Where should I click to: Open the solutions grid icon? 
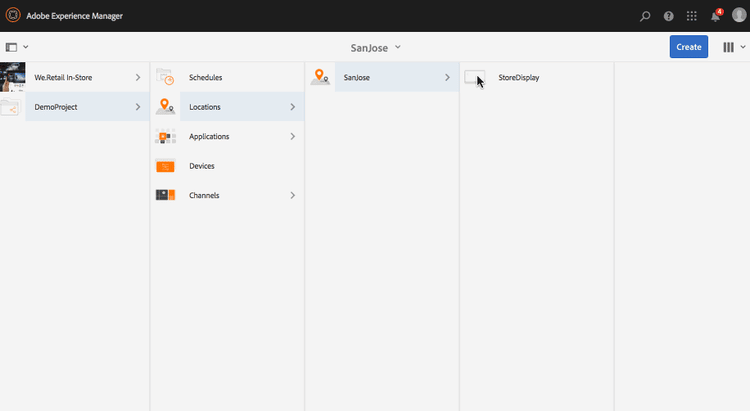pos(692,16)
